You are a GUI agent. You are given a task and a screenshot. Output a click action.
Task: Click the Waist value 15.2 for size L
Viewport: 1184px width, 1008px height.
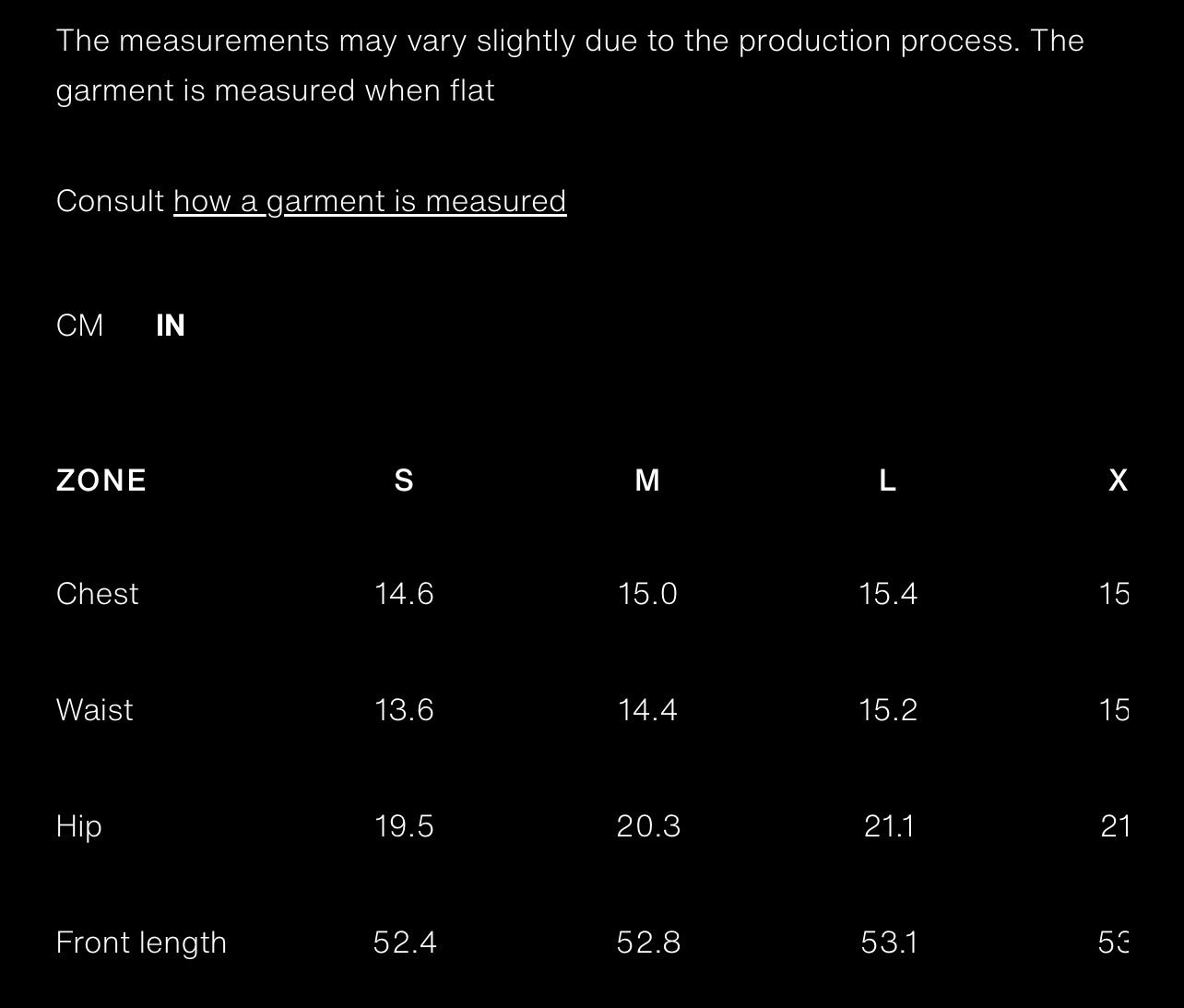pos(888,710)
